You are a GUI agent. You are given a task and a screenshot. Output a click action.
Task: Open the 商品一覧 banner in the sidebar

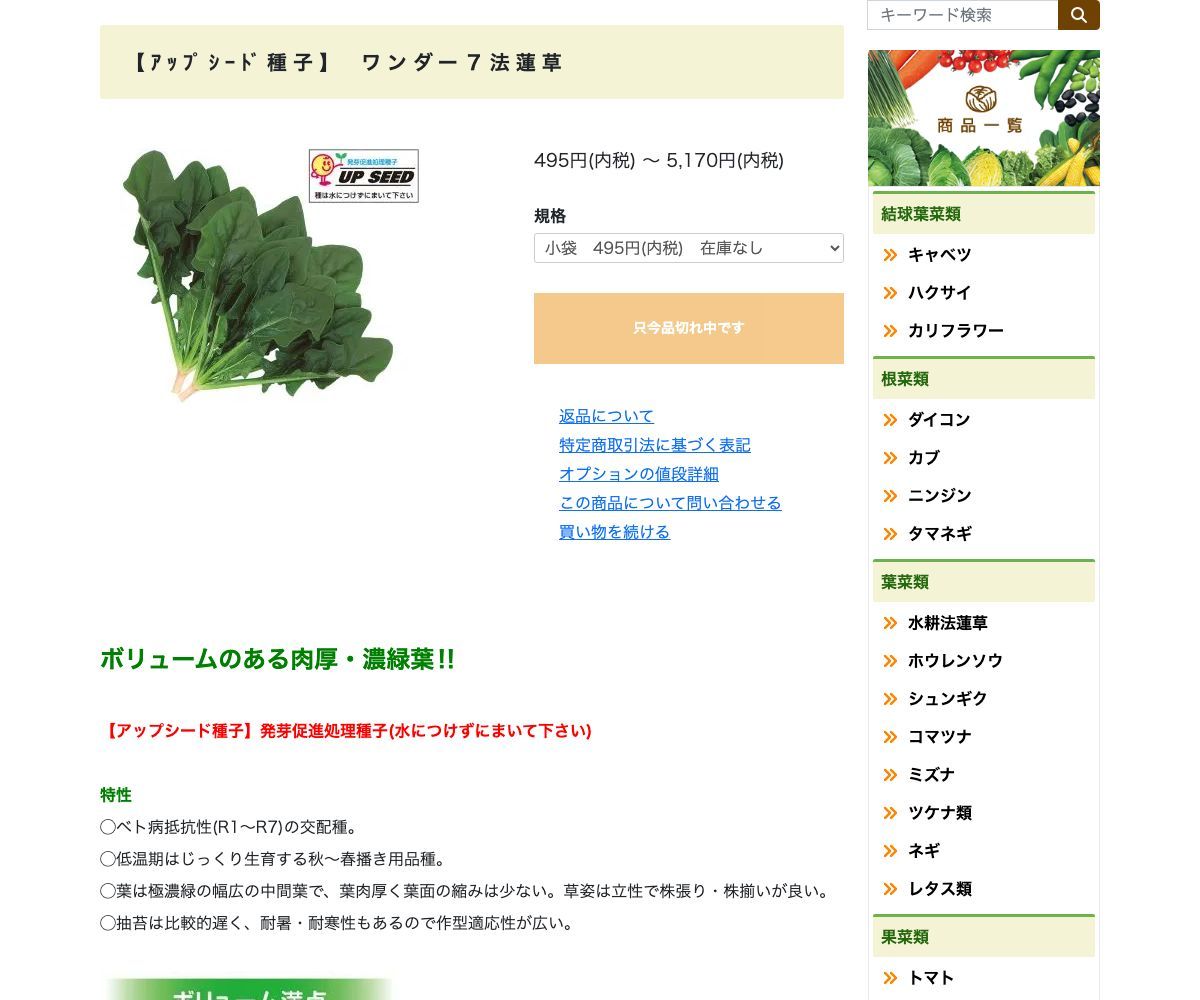[x=983, y=117]
